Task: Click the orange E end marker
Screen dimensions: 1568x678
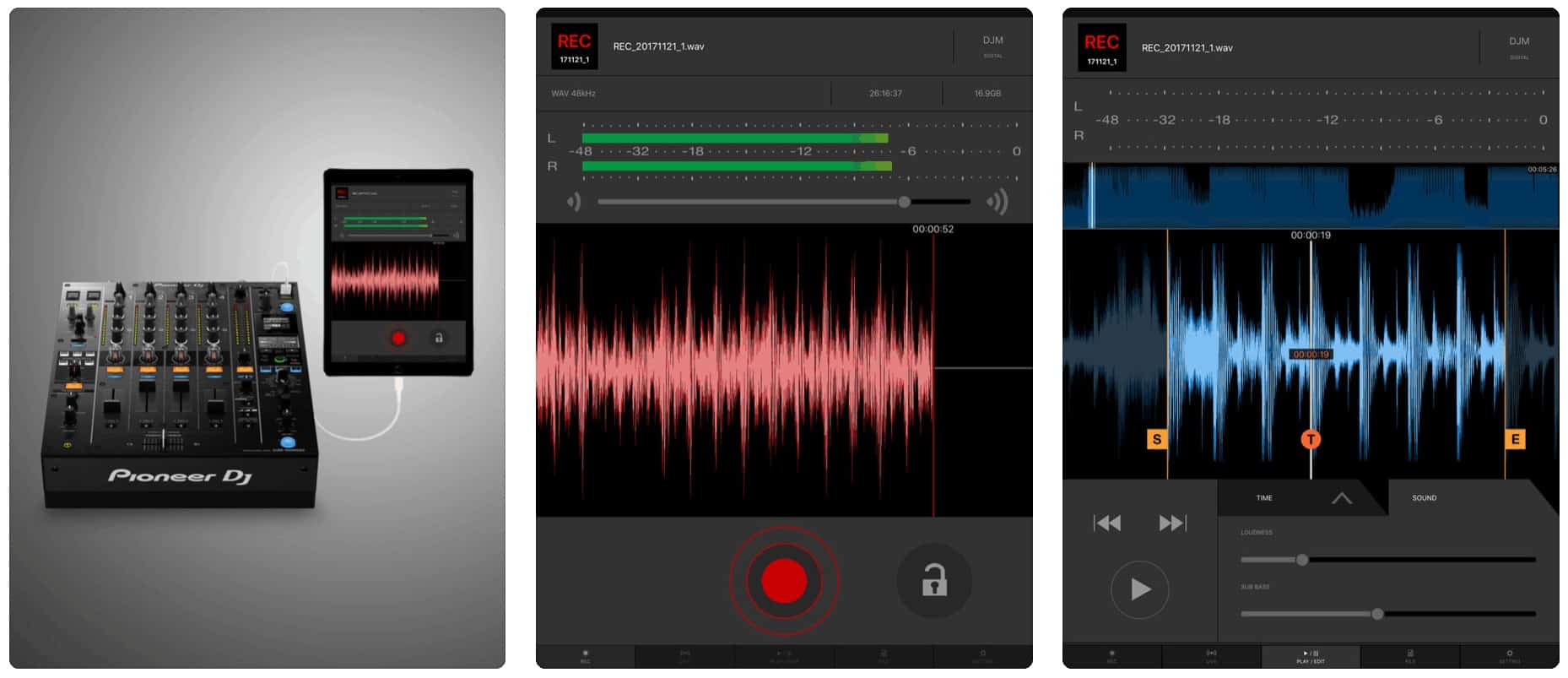Action: [1515, 439]
